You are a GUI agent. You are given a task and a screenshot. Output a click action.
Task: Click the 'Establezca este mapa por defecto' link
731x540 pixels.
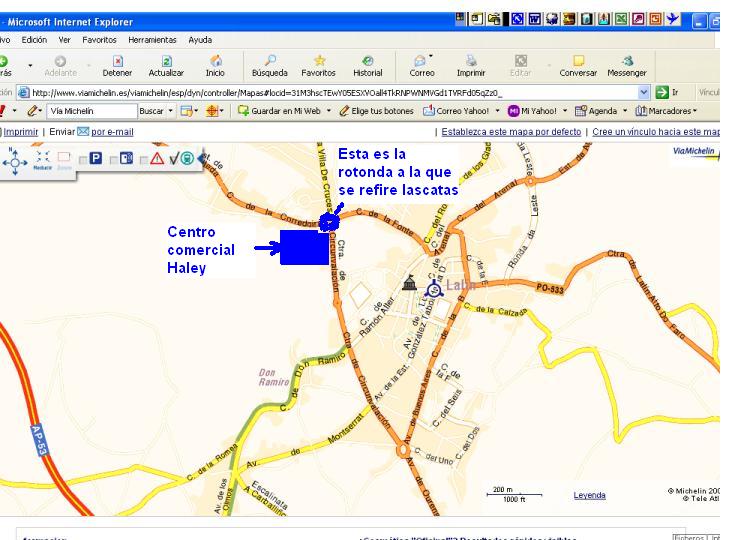point(513,132)
